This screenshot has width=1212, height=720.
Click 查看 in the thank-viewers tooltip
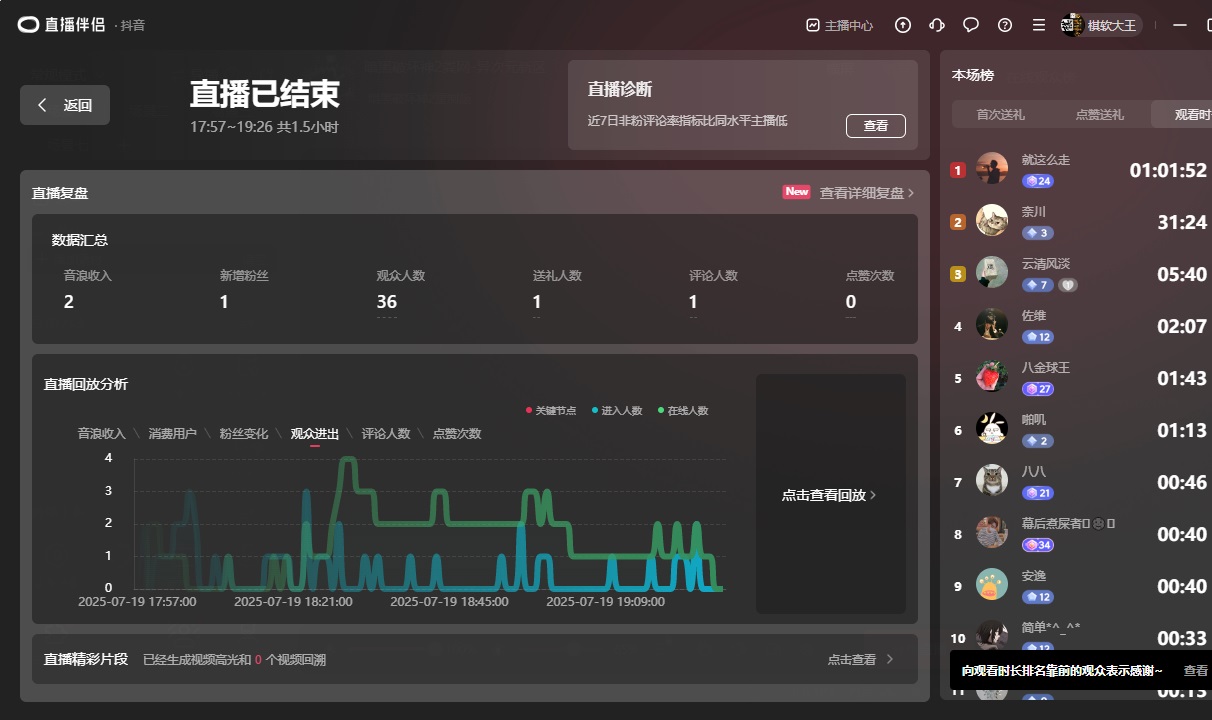(1195, 670)
